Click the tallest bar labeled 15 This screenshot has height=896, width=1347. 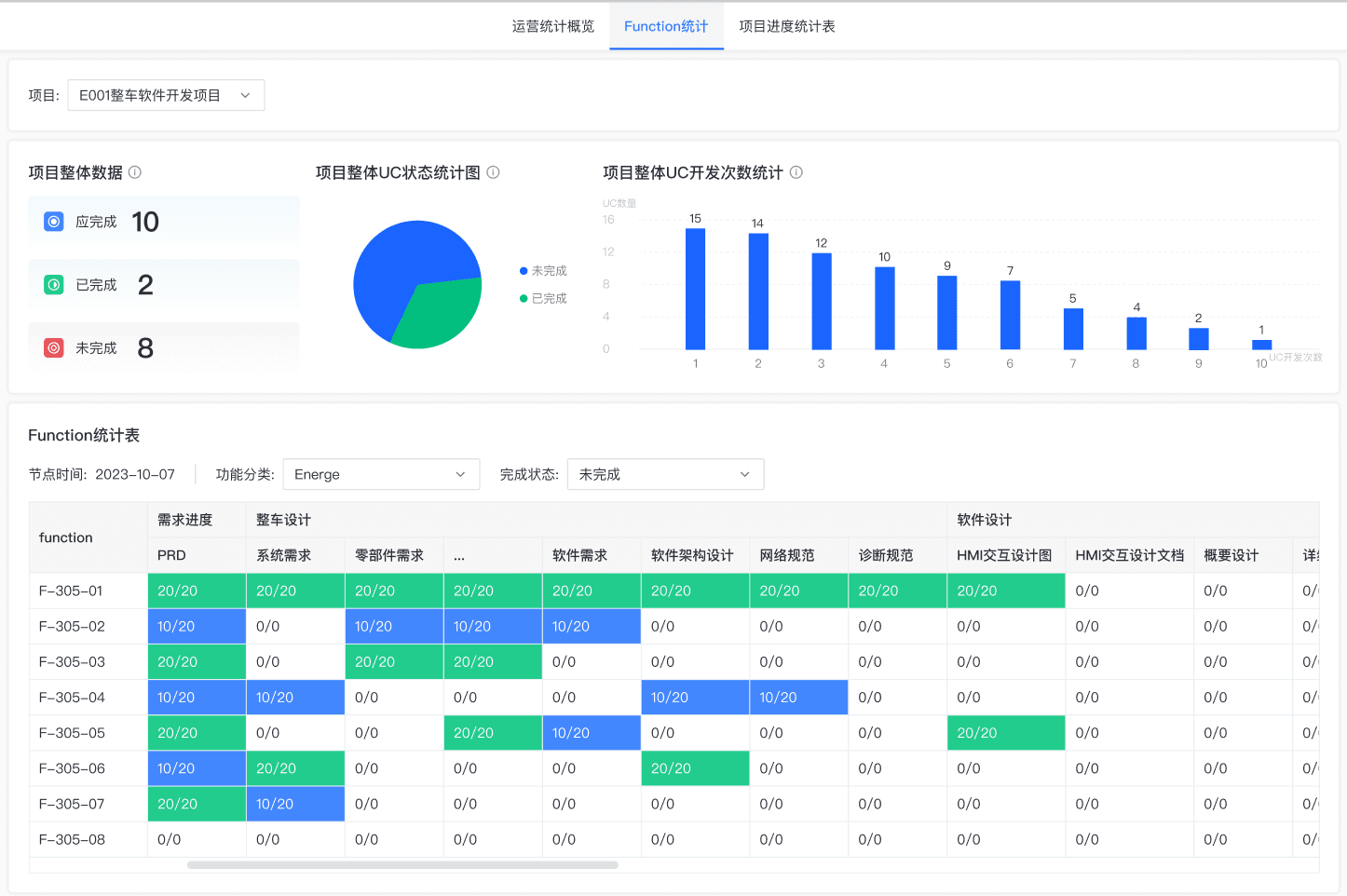click(x=695, y=289)
